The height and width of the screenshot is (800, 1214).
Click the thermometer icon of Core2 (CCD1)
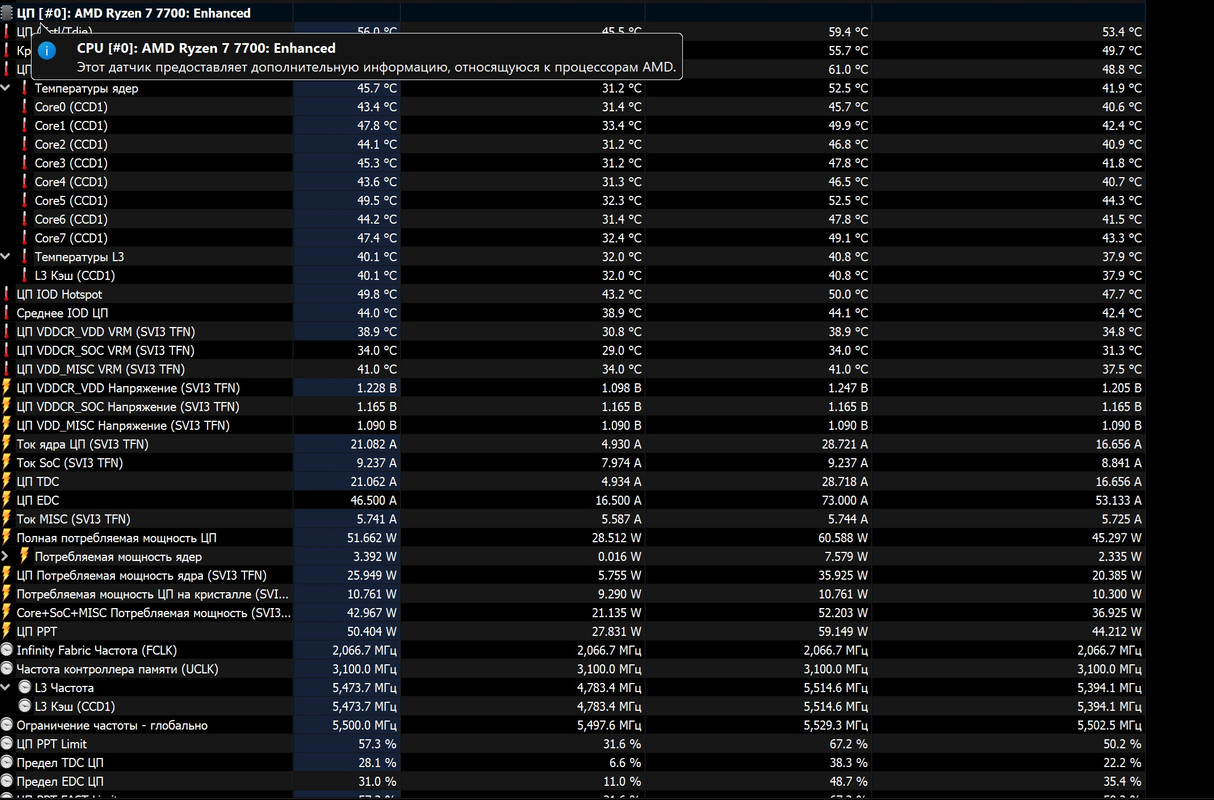25,144
